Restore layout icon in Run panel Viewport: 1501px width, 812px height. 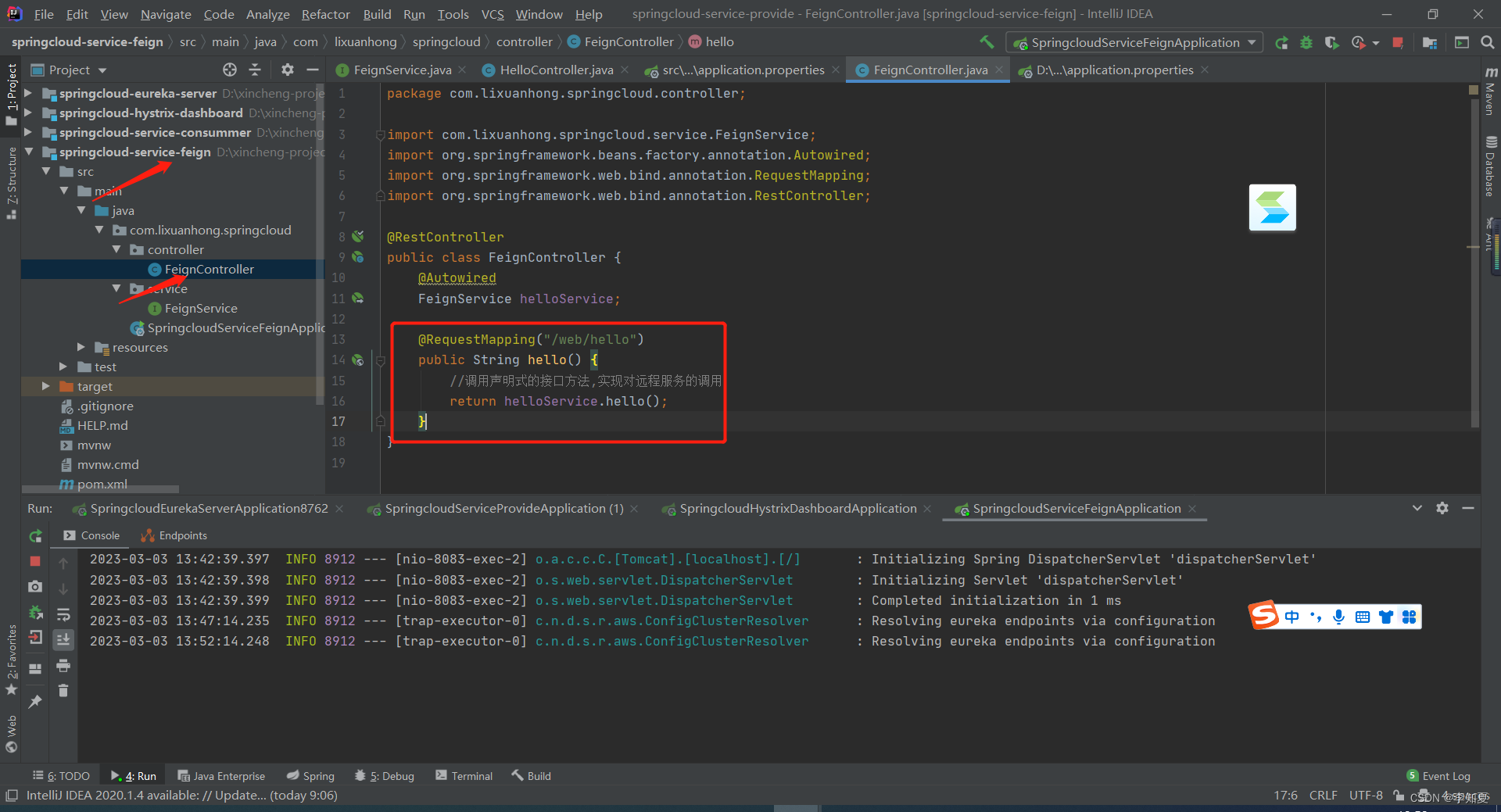click(x=35, y=668)
